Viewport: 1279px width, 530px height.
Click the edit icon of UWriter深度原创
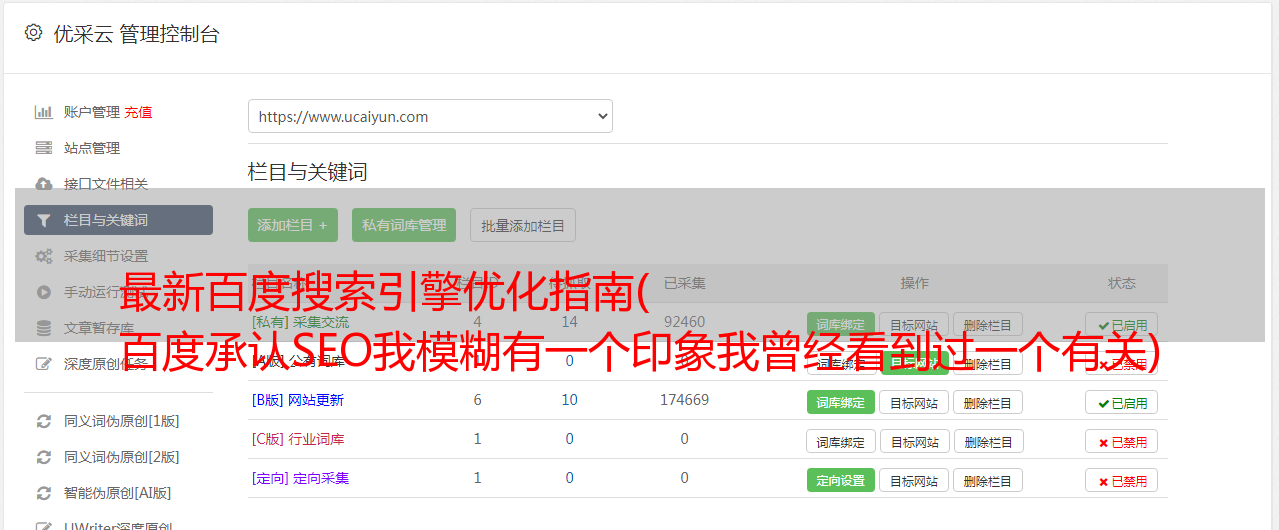click(x=43, y=527)
